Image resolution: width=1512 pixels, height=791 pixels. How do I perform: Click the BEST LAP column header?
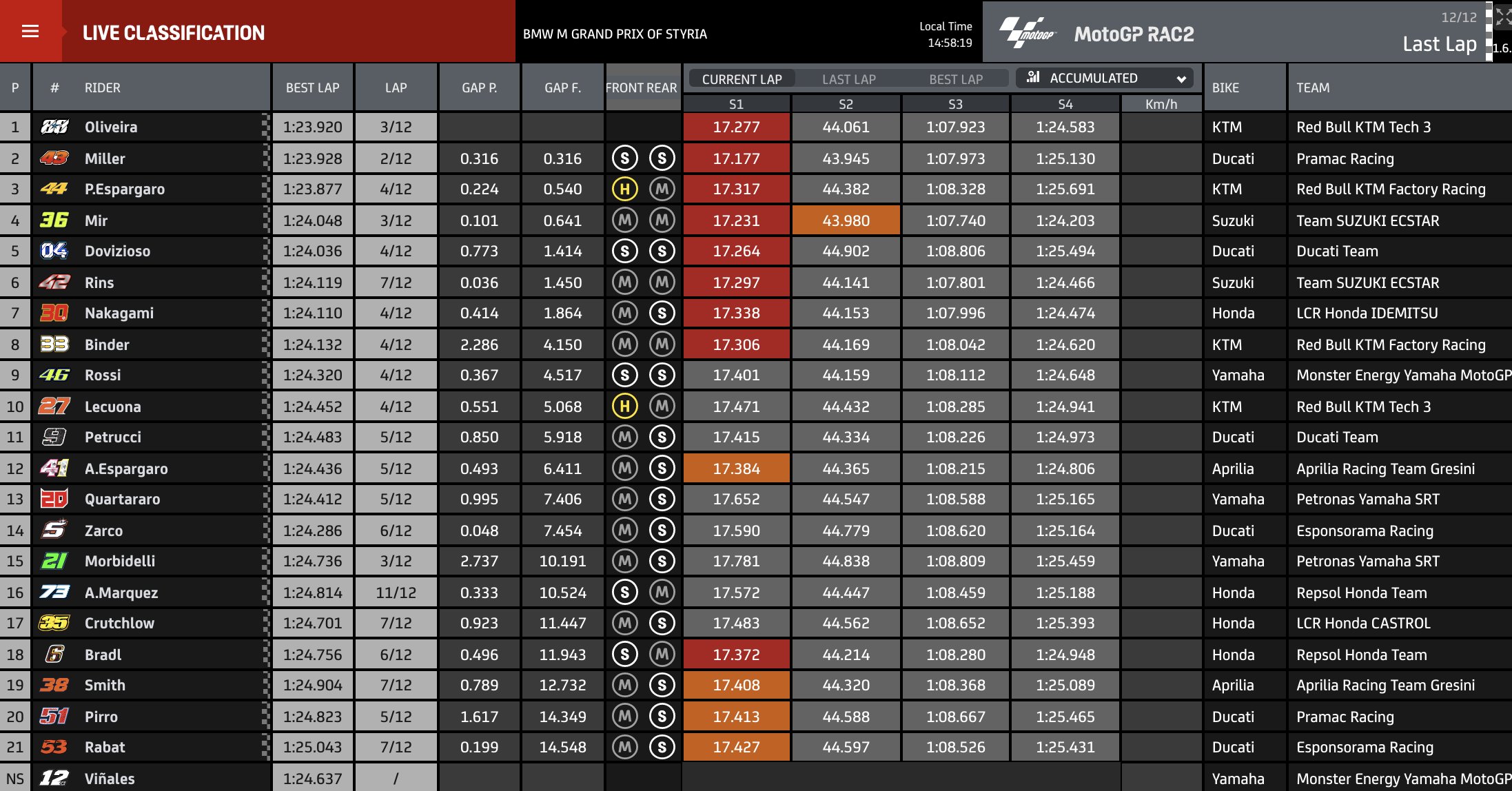312,88
